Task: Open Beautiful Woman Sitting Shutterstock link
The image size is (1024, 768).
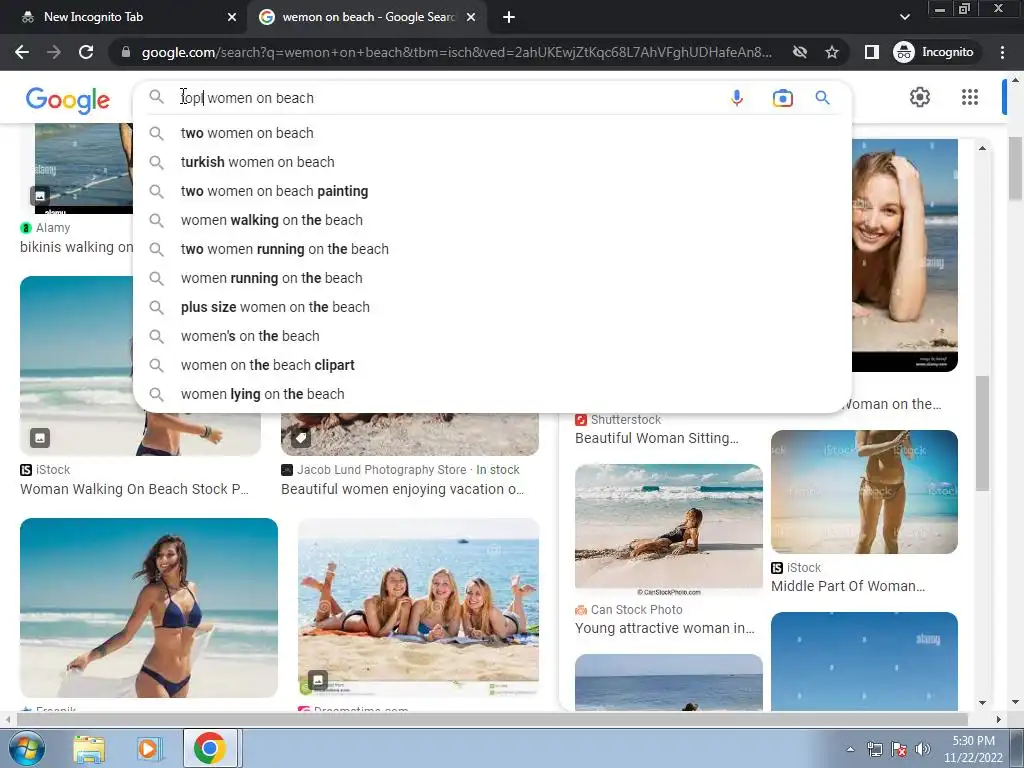Action: 657,438
